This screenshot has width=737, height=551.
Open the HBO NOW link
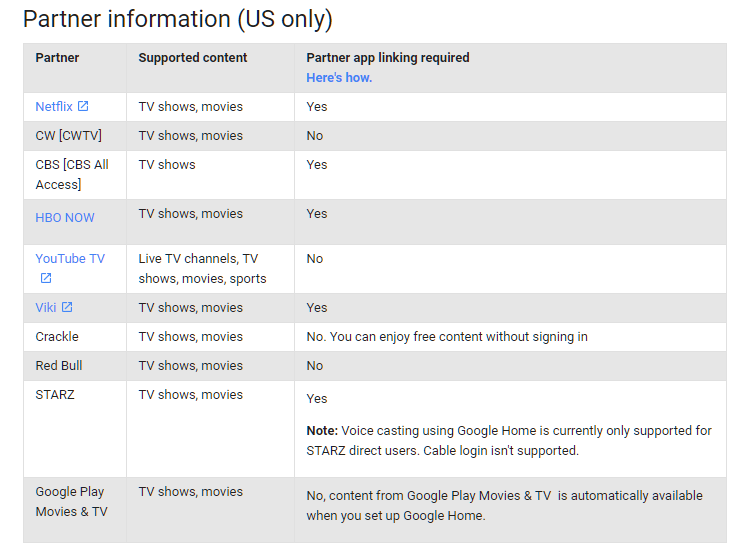tap(65, 218)
